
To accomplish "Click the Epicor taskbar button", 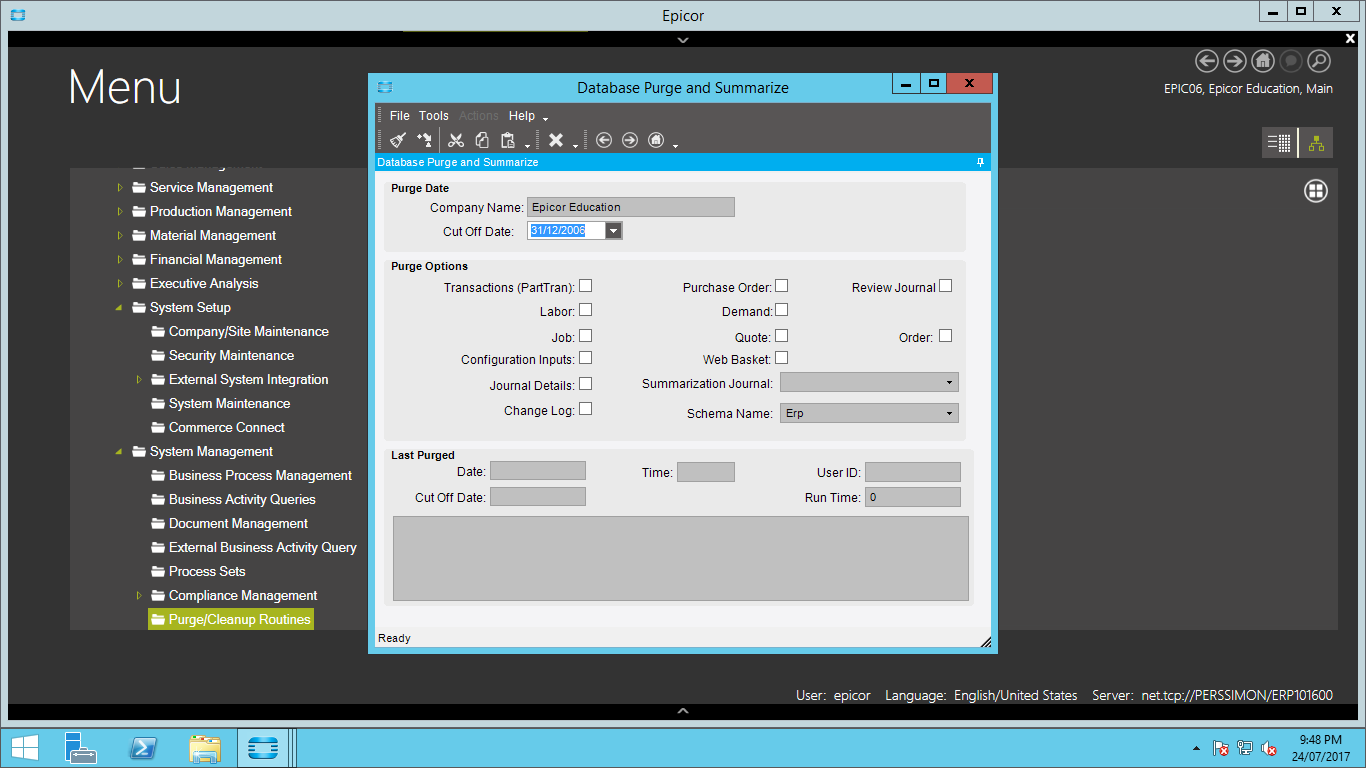I will click(265, 748).
